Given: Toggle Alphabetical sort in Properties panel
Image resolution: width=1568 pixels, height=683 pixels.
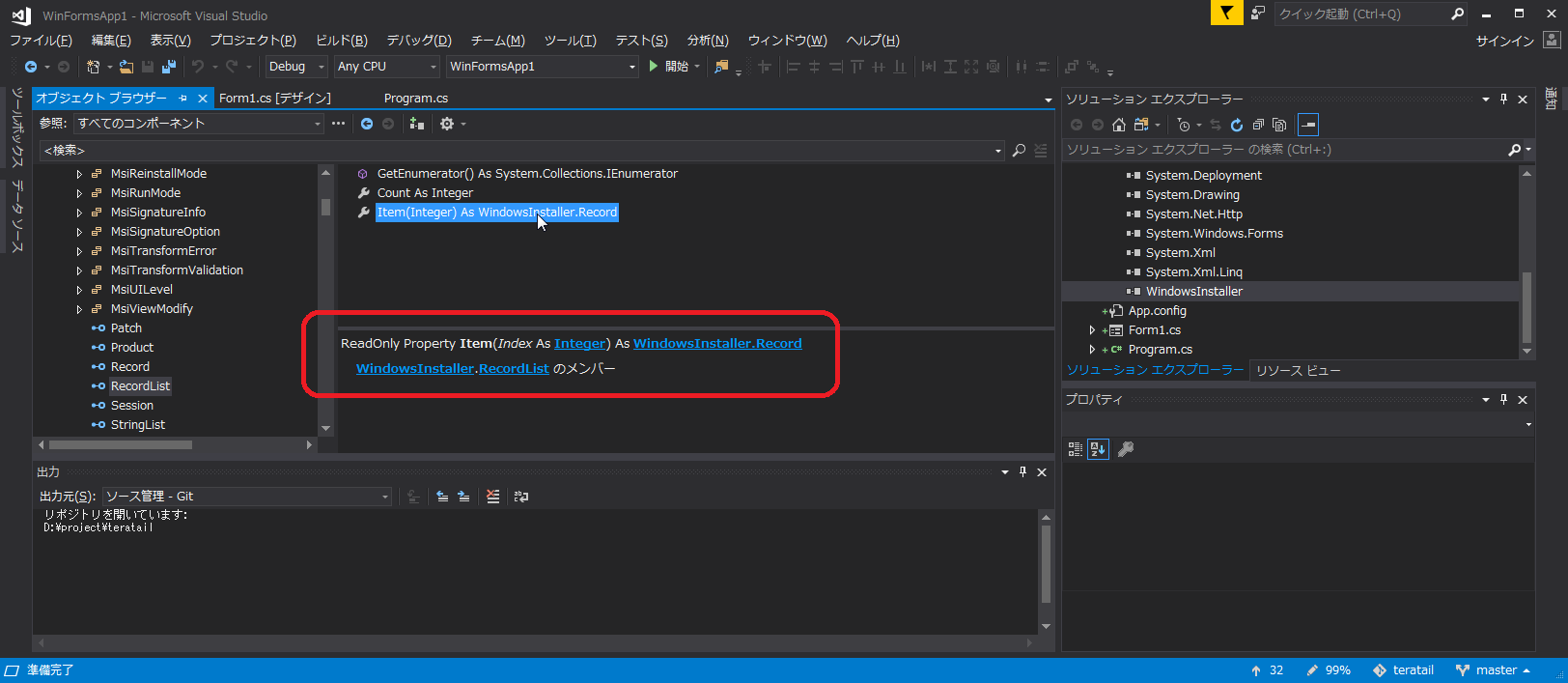Looking at the screenshot, I should (1098, 449).
